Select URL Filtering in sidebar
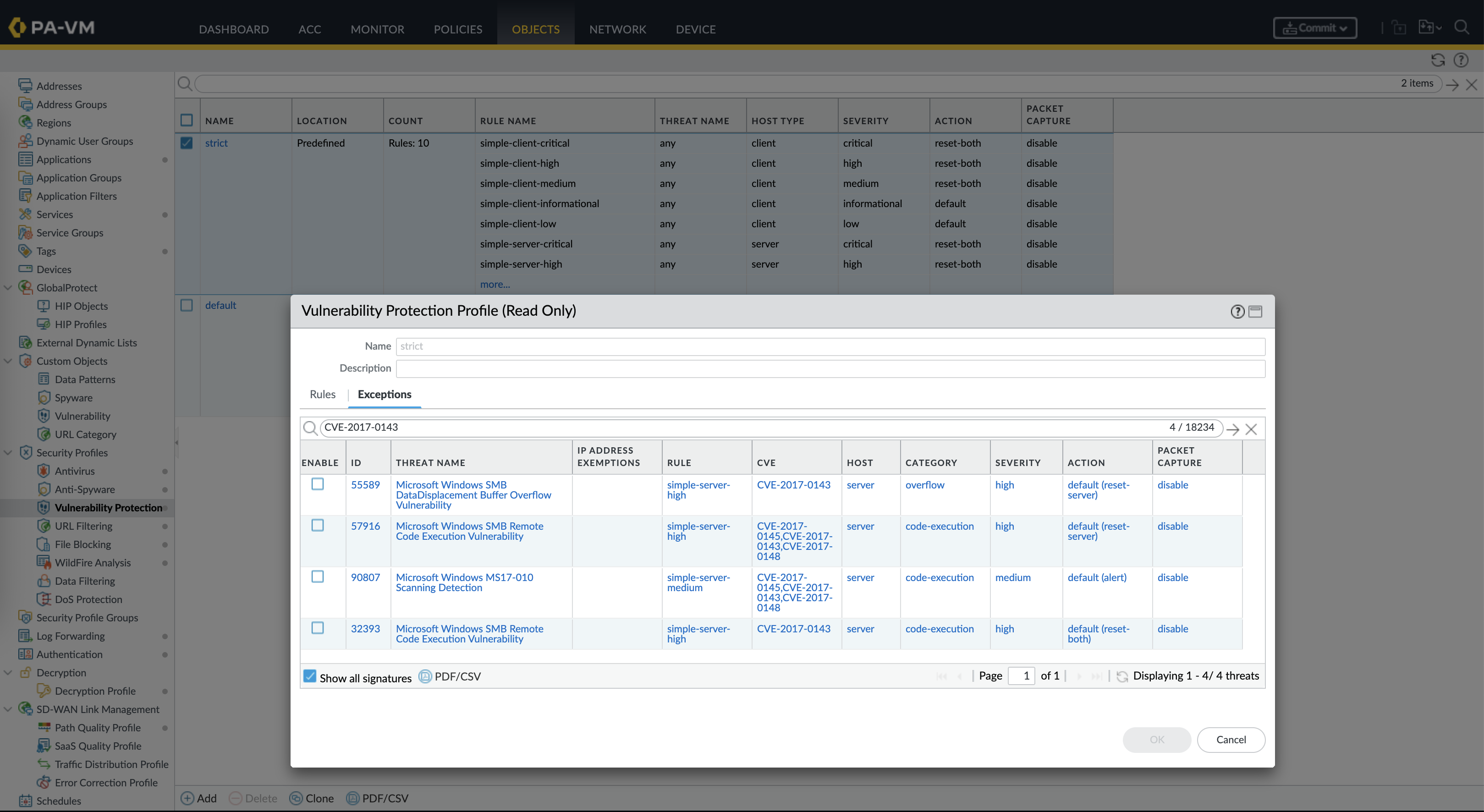Screen dimensions: 1484x812 tap(83, 526)
